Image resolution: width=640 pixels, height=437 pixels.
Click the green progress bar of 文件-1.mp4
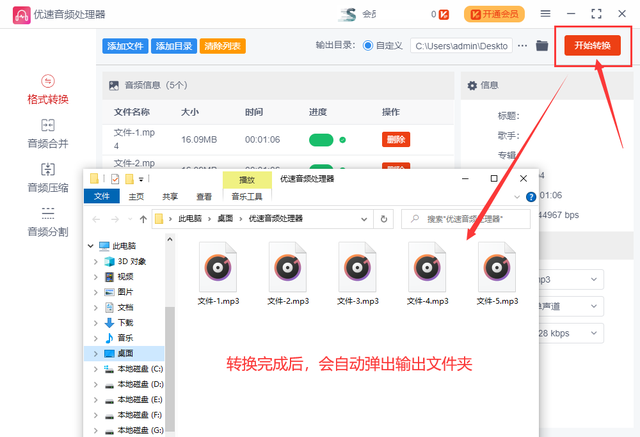pyautogui.click(x=321, y=140)
